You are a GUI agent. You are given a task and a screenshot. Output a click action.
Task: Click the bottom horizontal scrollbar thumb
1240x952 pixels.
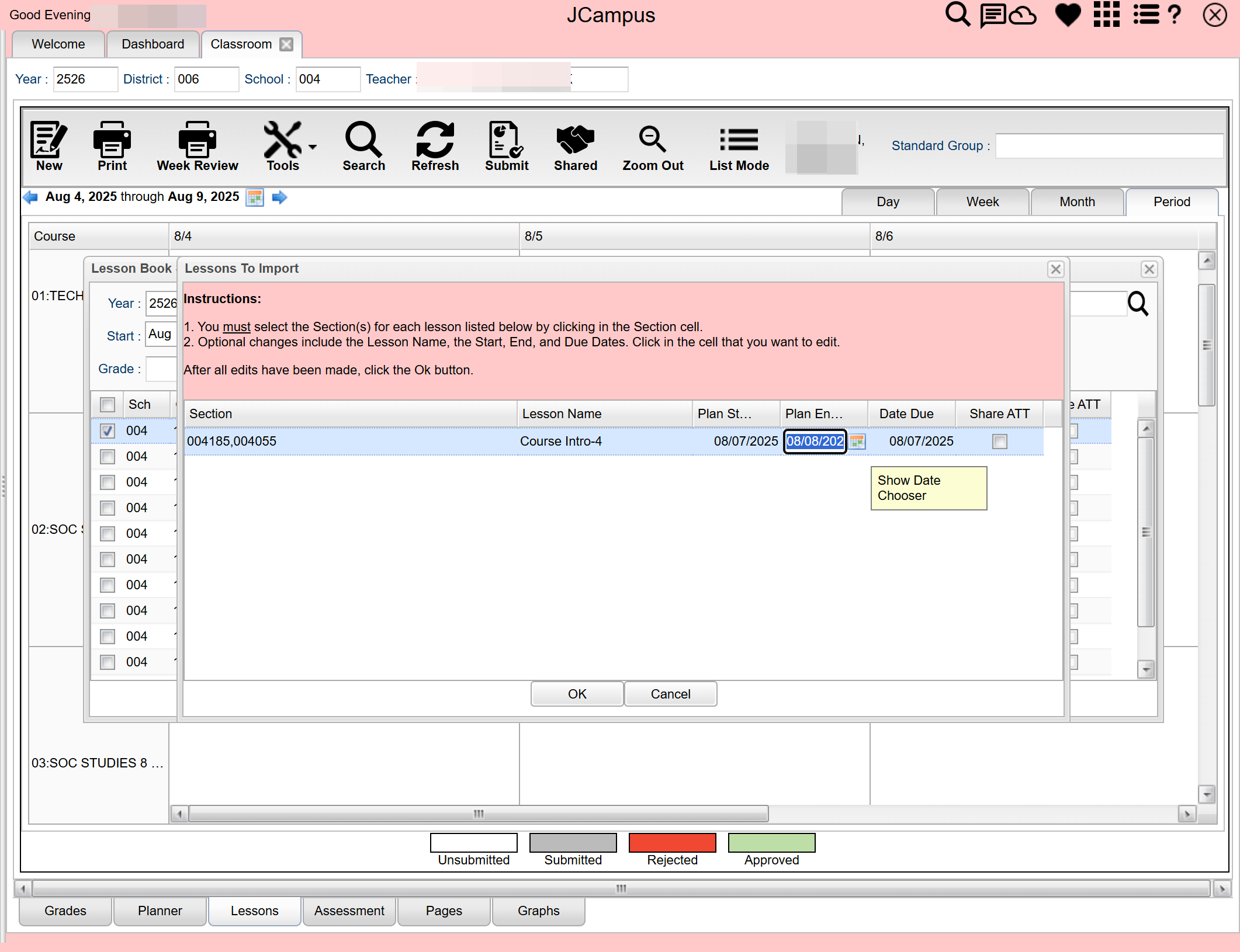click(621, 889)
